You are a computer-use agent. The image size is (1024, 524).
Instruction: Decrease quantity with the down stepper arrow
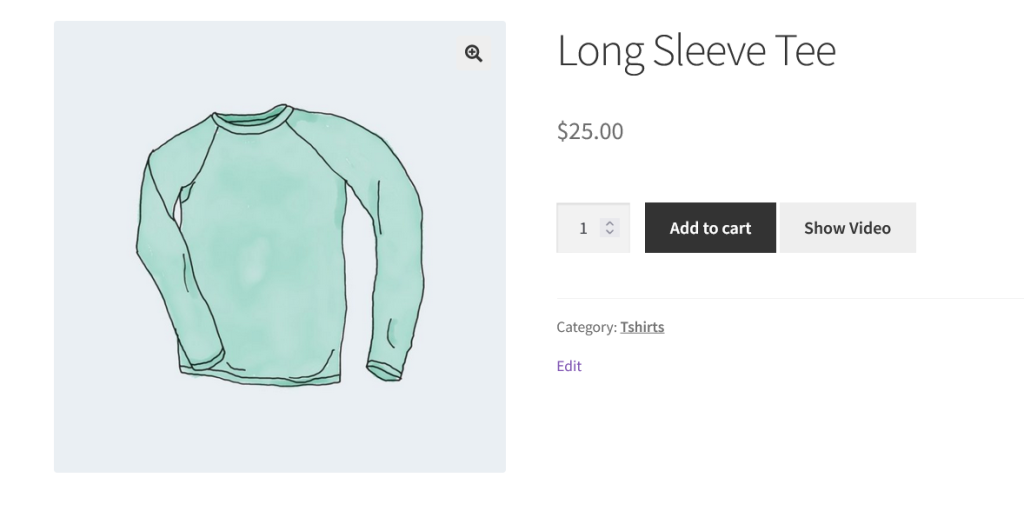[x=609, y=232]
